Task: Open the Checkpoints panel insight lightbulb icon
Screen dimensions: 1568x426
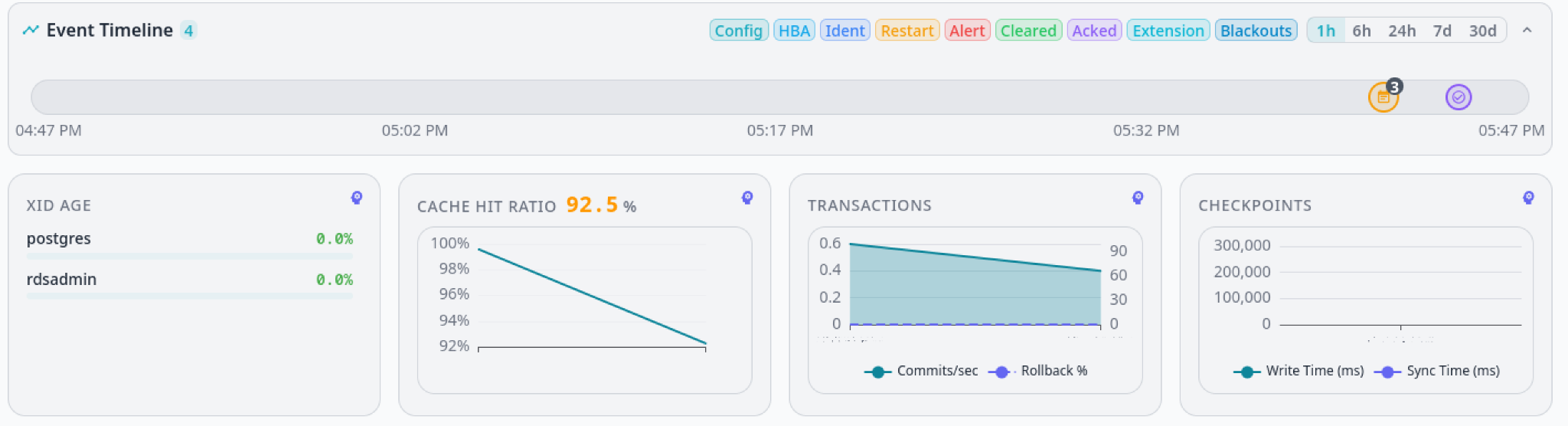Action: pos(1528,198)
